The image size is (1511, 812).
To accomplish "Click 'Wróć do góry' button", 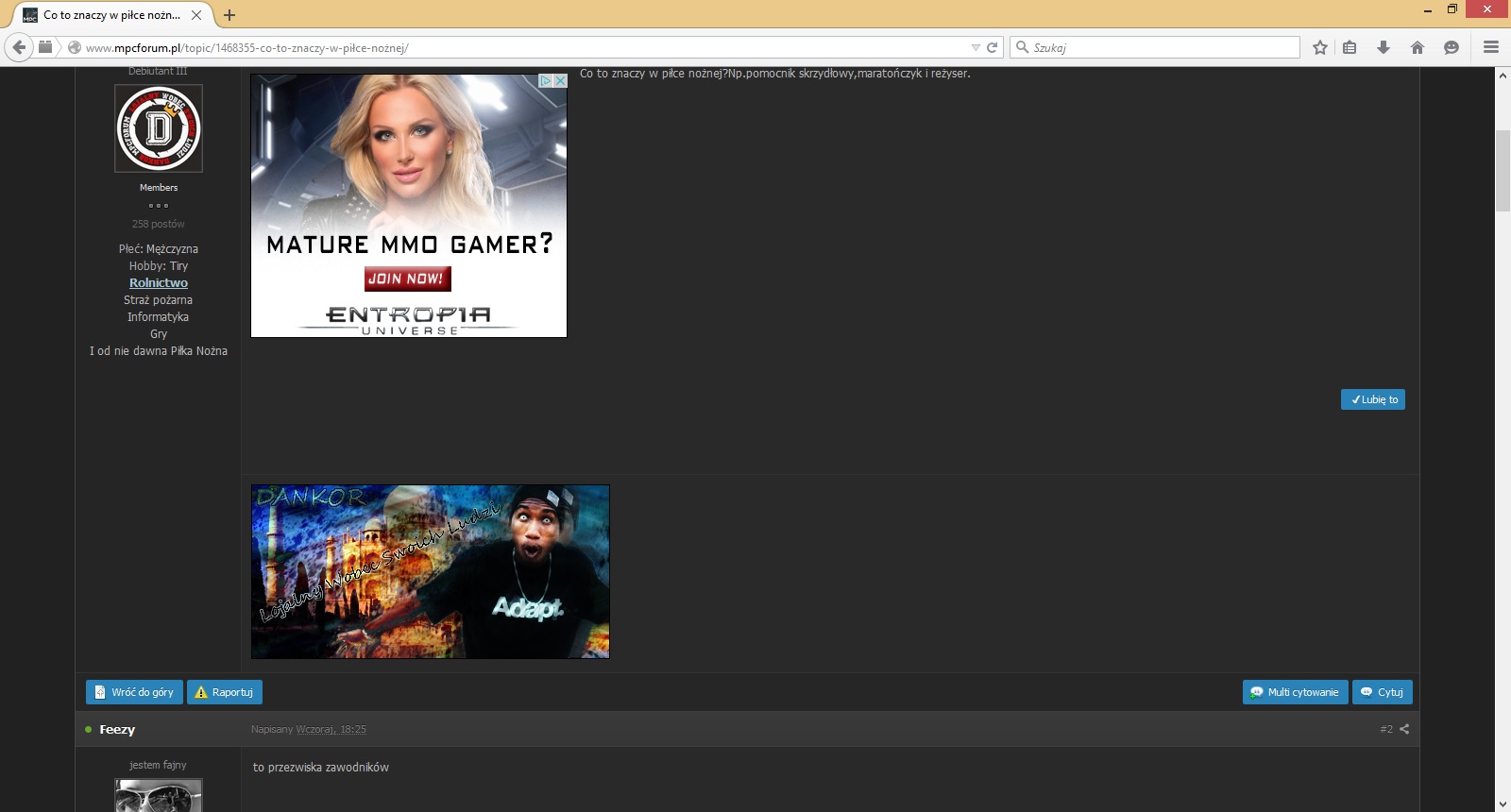I will [x=134, y=692].
